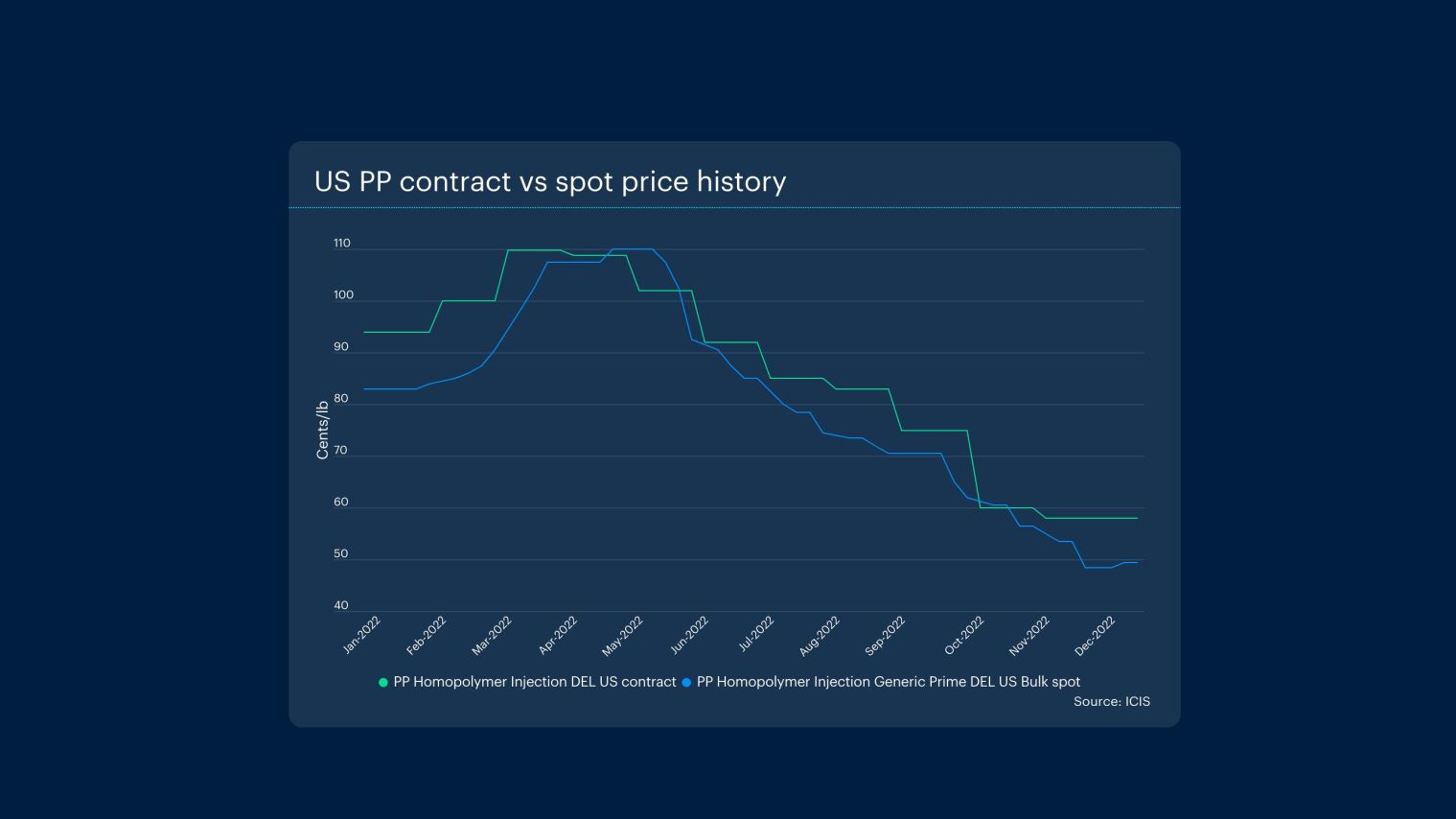Click the 70 y-axis tick label
Screen dimensions: 1456x819
tap(341, 451)
